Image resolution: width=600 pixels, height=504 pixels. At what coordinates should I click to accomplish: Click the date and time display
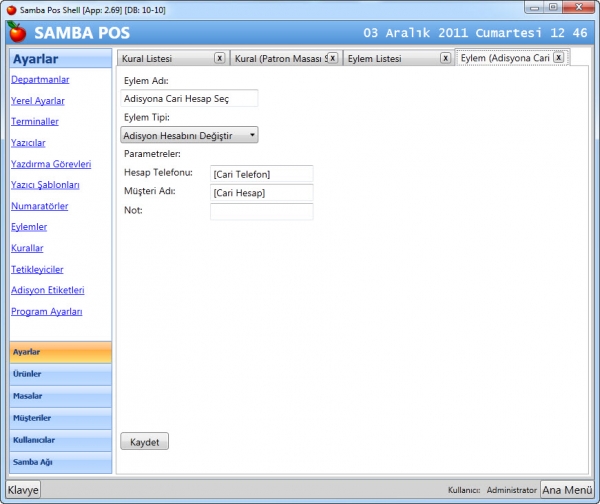point(475,33)
